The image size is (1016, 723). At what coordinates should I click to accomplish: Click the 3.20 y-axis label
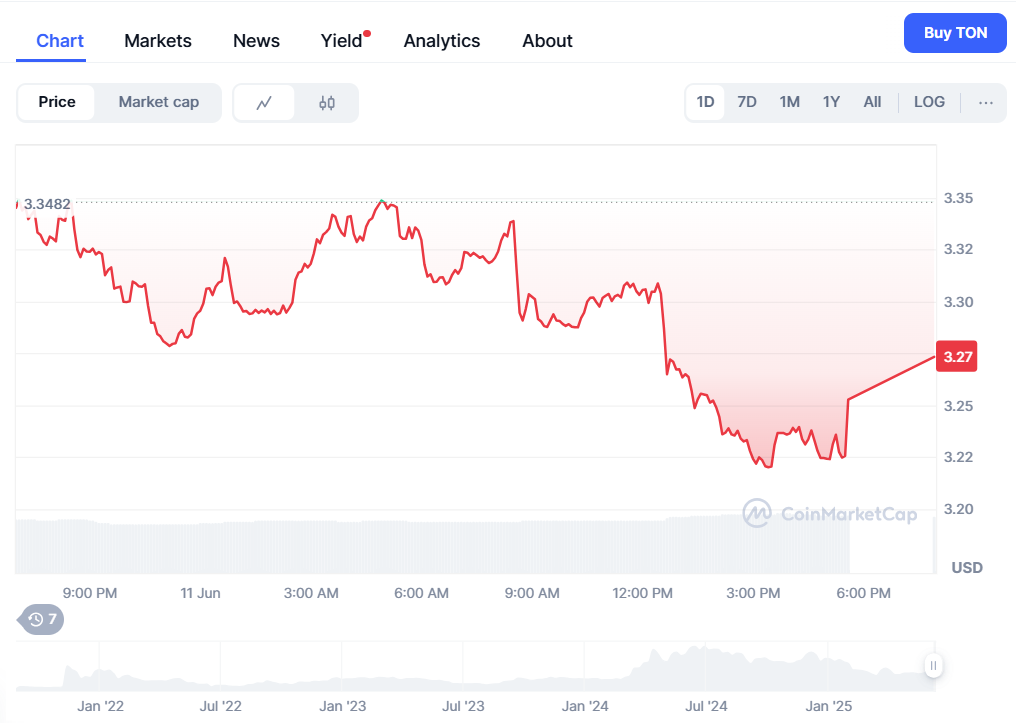(958, 509)
